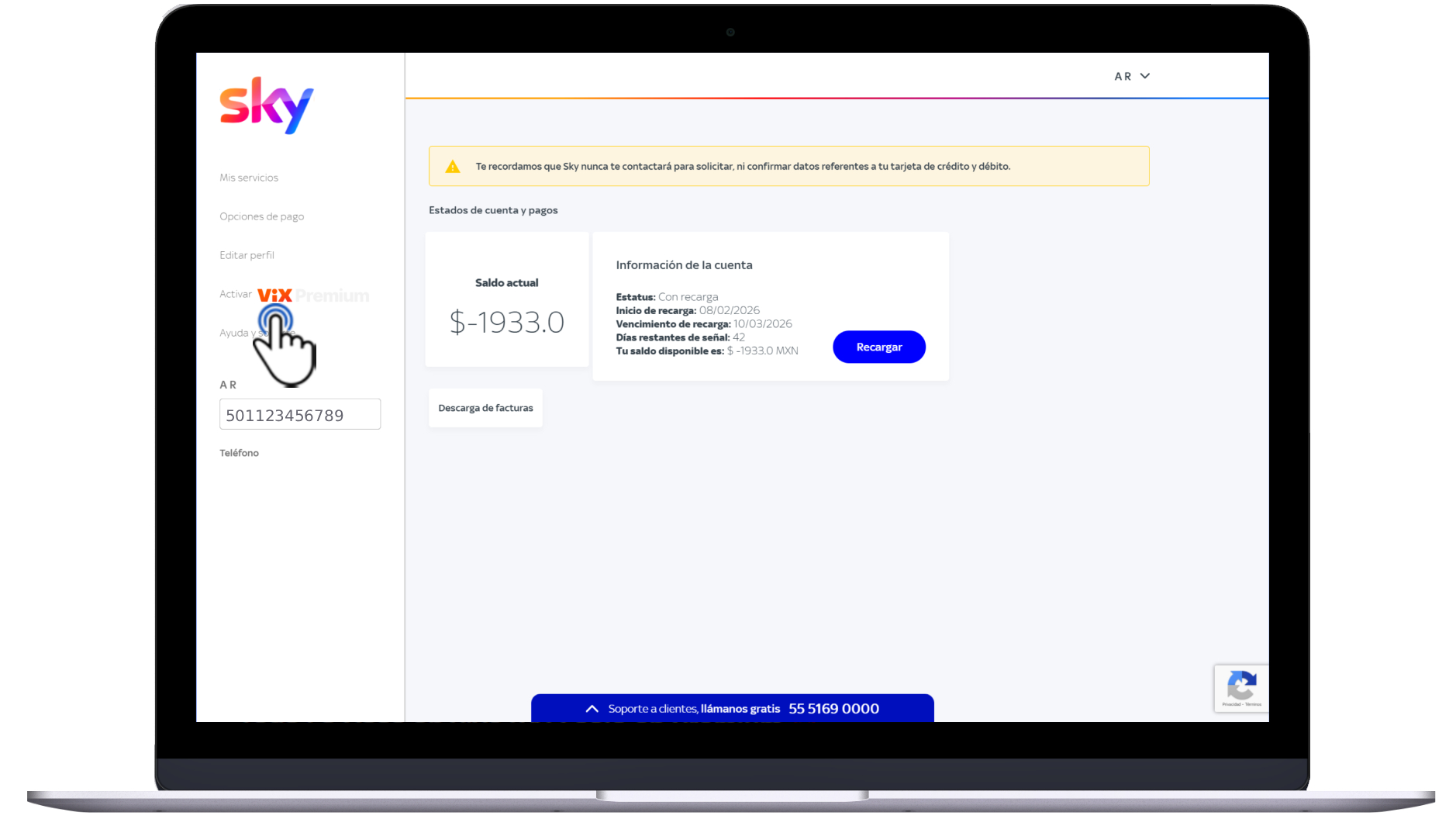
Task: Open Ayuda y soporte
Action: (x=236, y=333)
